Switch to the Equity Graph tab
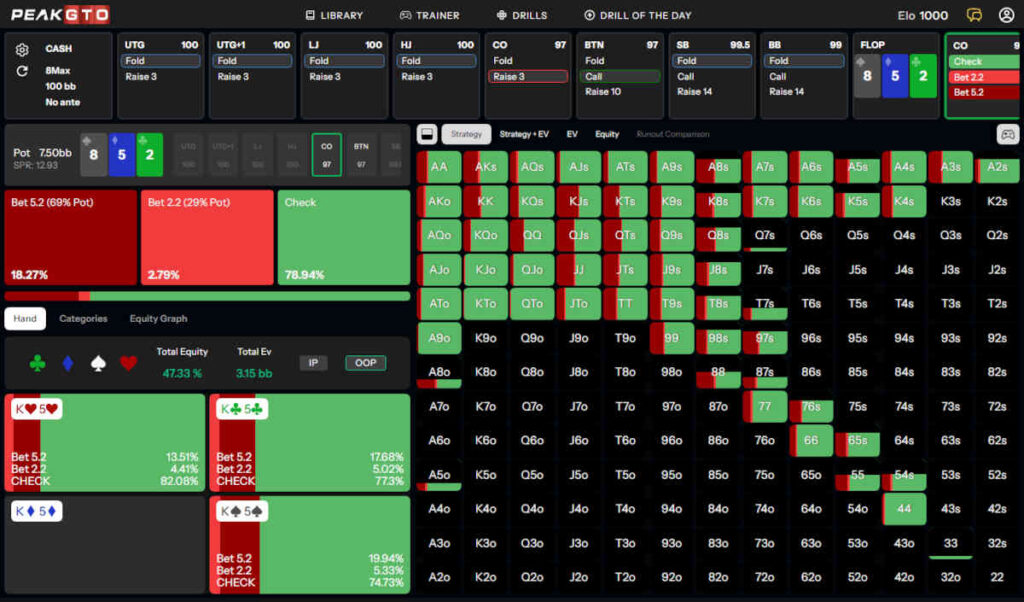The width and height of the screenshot is (1024, 602). tap(158, 319)
